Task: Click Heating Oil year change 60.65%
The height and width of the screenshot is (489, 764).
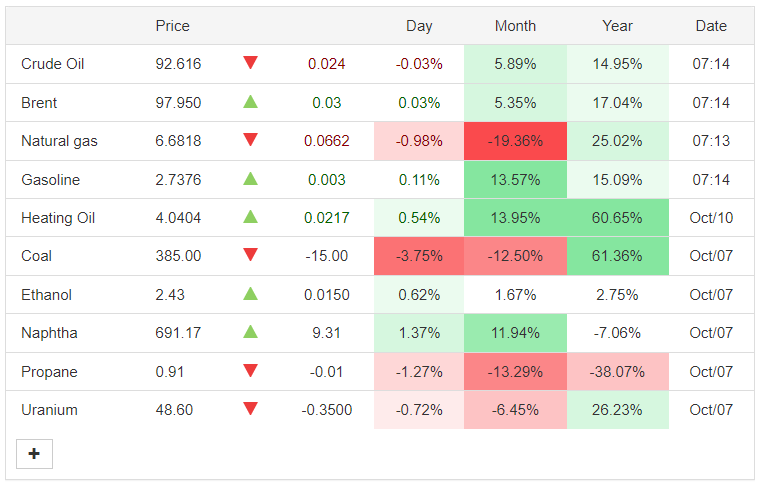Action: click(617, 218)
